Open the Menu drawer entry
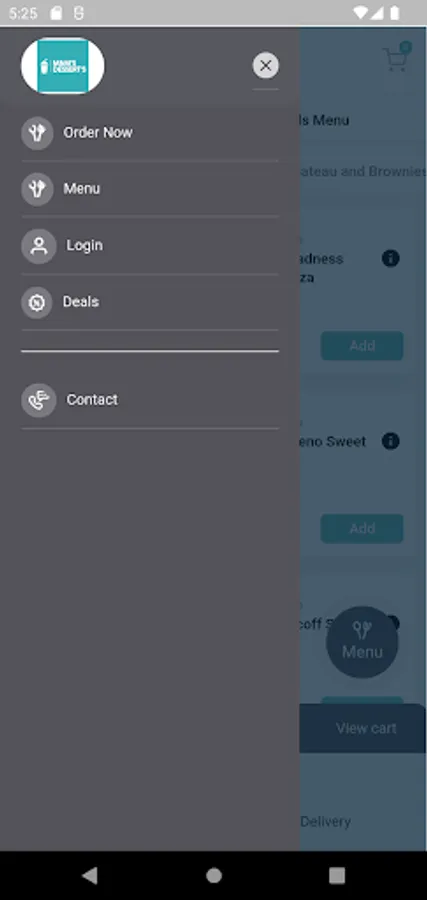This screenshot has height=900, width=427. click(x=81, y=189)
